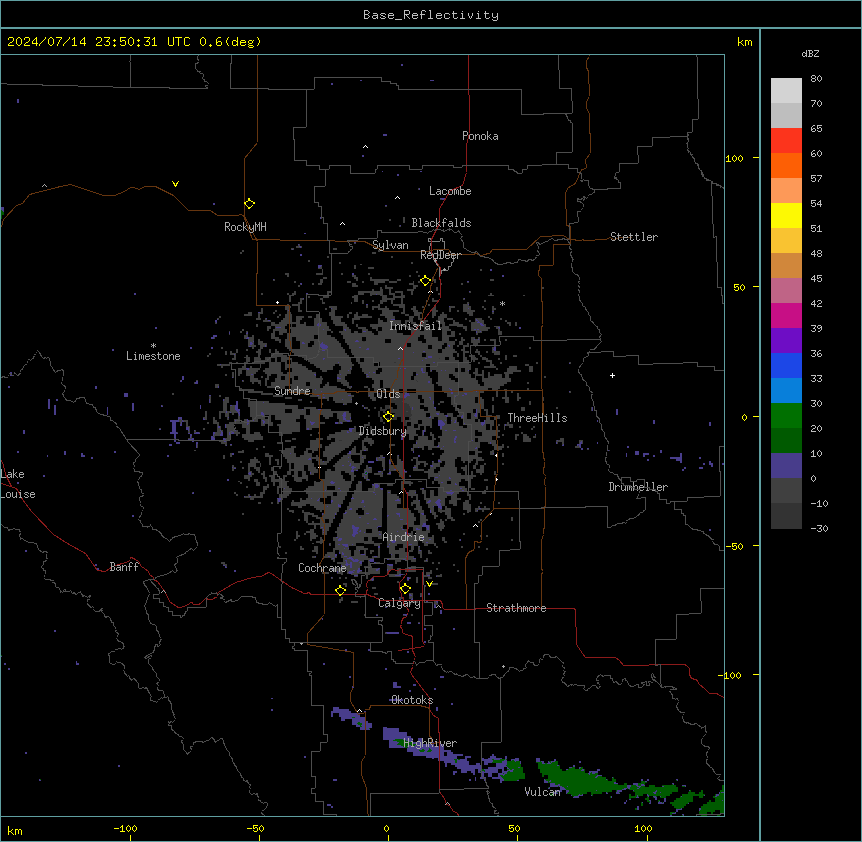Click the yellow diamond marker above Didsbury
The width and height of the screenshot is (862, 842).
[389, 417]
